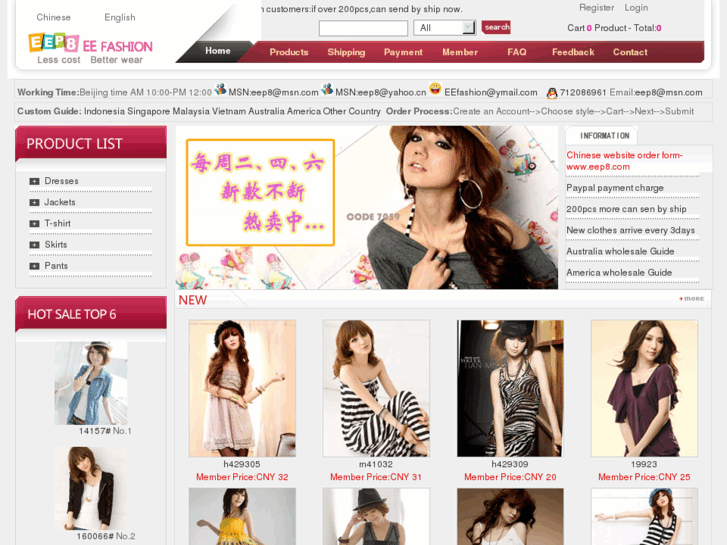Expand the T-shirt category plus icon
Image resolution: width=727 pixels, height=545 pixels.
tap(34, 224)
